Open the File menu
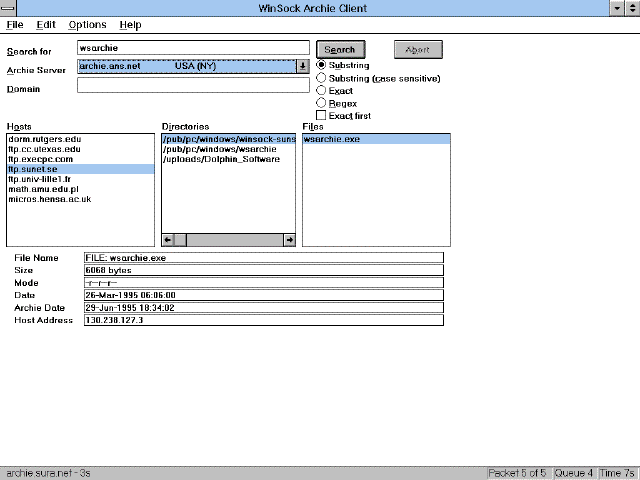 (15, 25)
